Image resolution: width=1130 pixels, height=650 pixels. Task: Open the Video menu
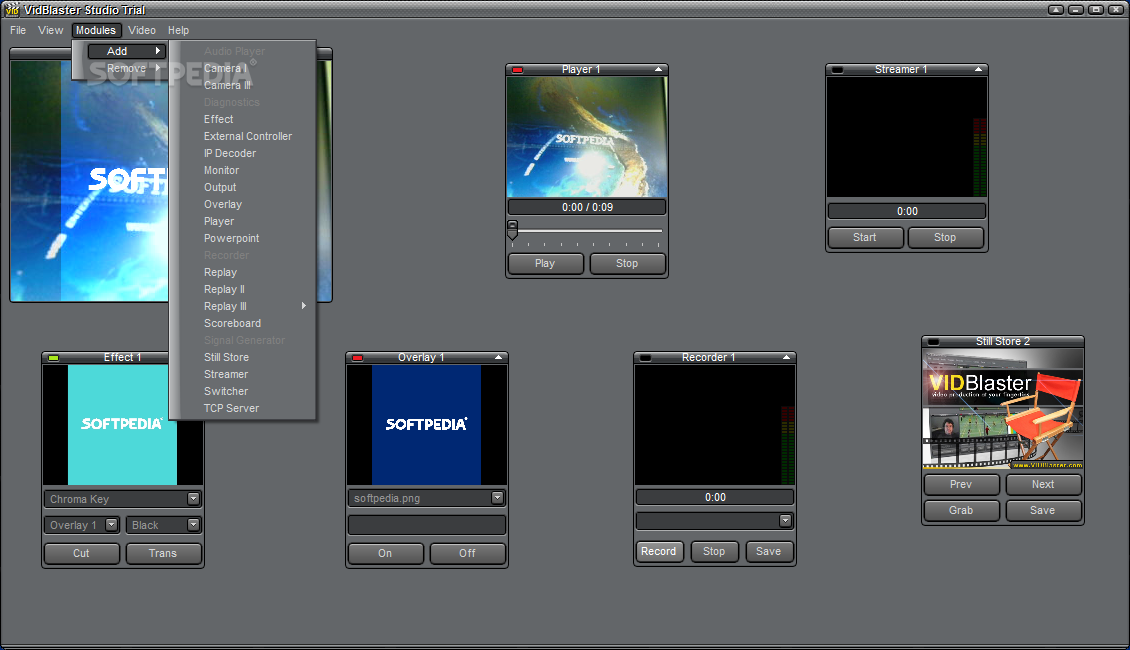142,30
